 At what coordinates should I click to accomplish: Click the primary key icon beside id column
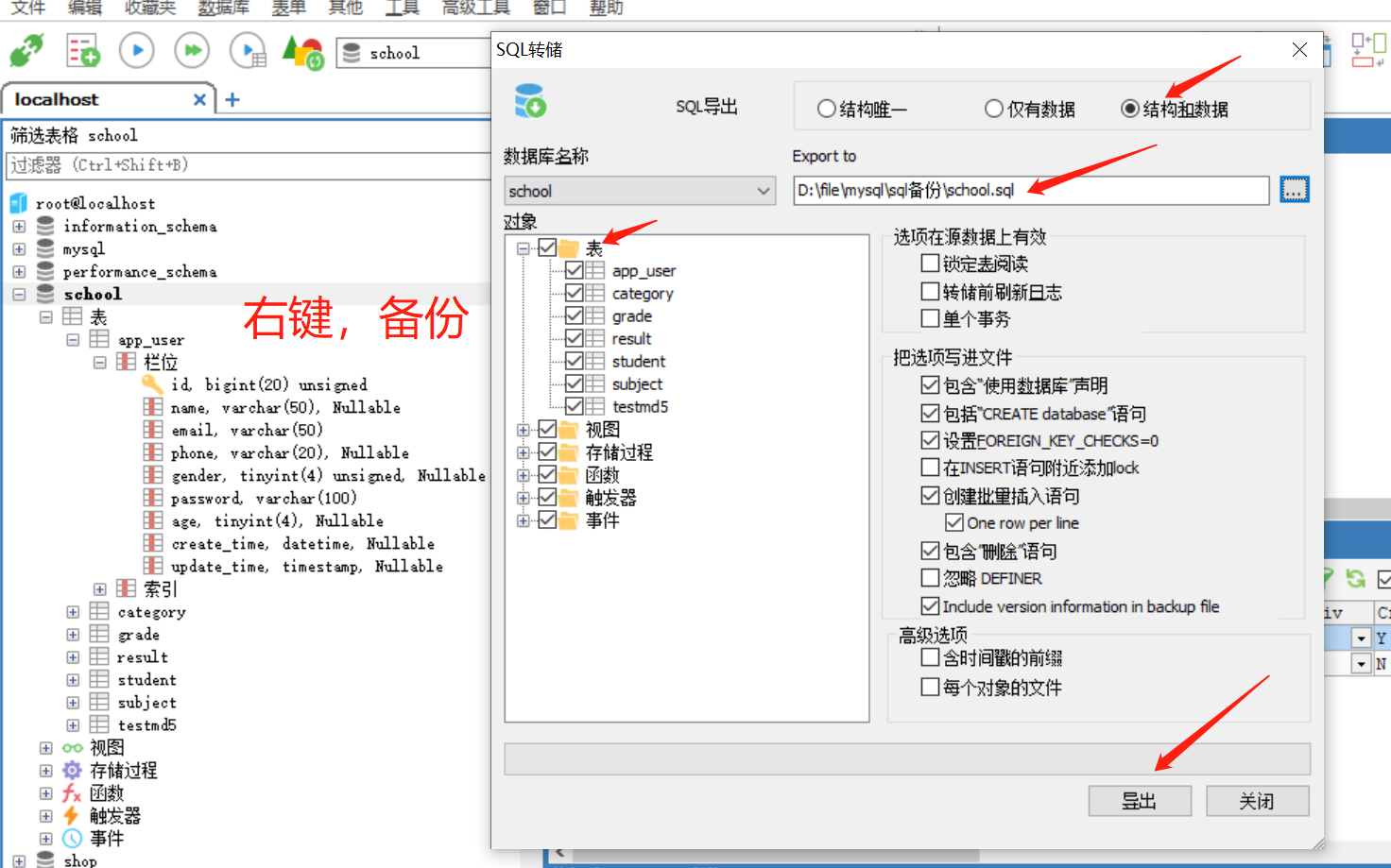pos(152,384)
